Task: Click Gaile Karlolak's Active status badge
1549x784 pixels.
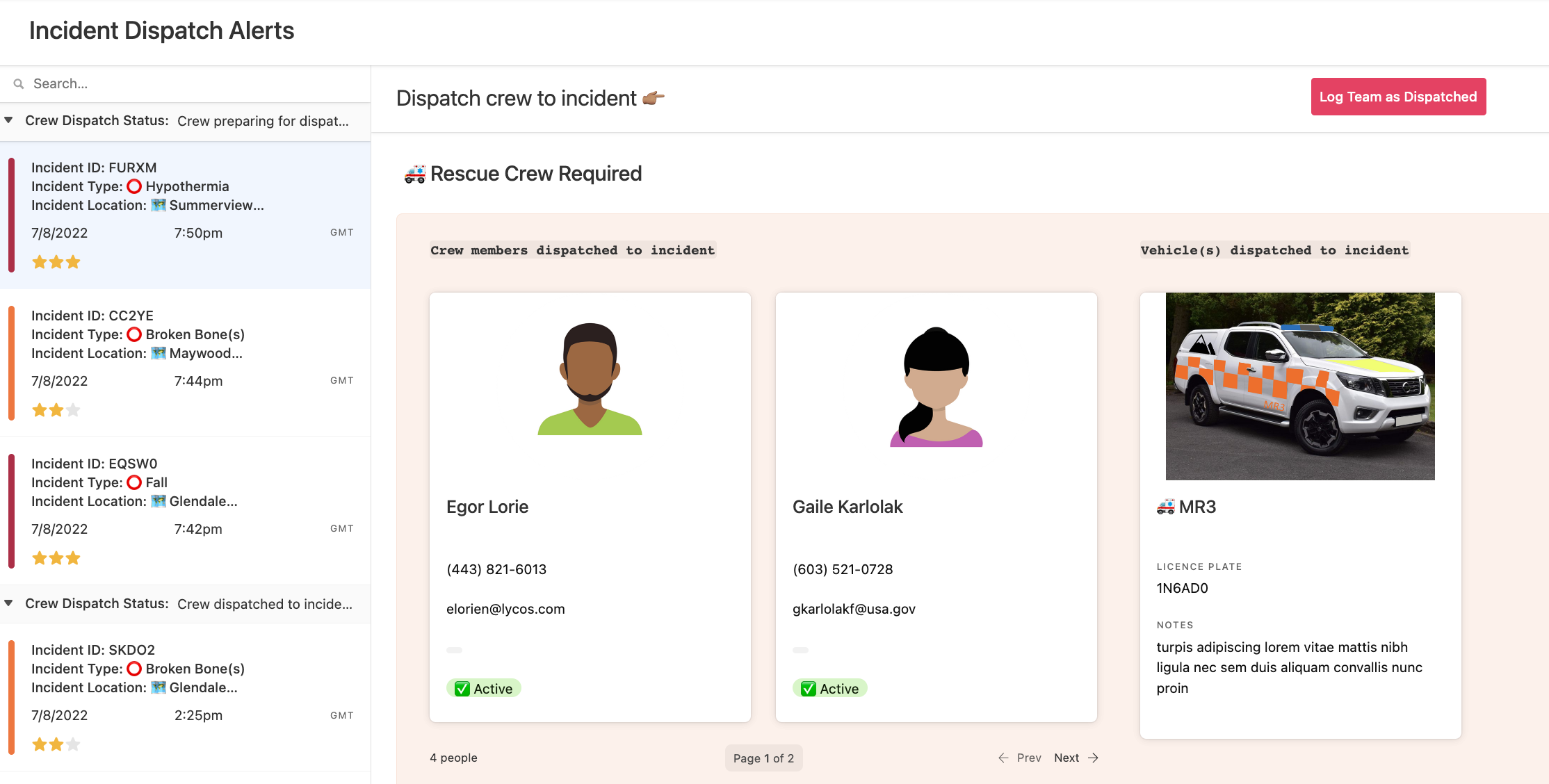Action: [x=830, y=689]
